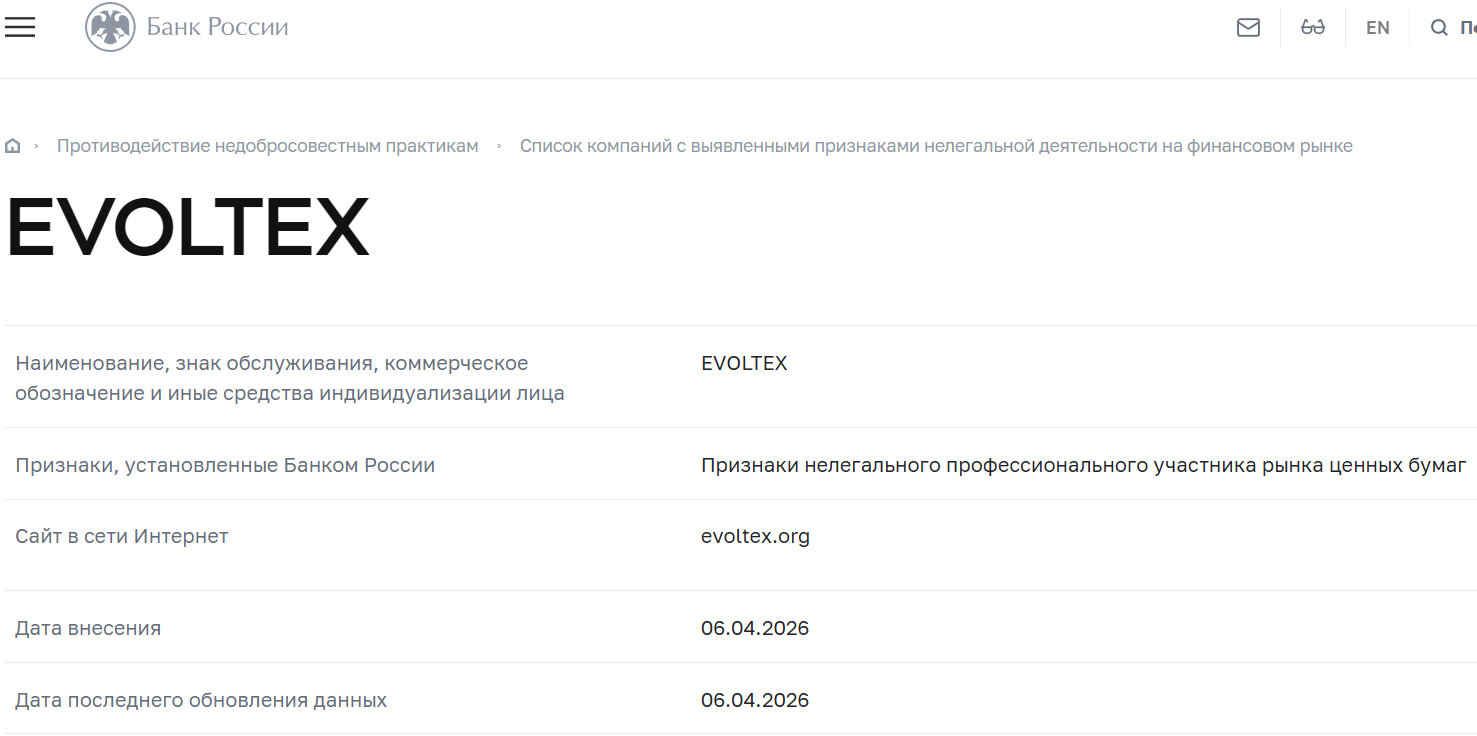The width and height of the screenshot is (1477, 736).
Task: Click the evoltex.org website address
Action: tap(755, 536)
